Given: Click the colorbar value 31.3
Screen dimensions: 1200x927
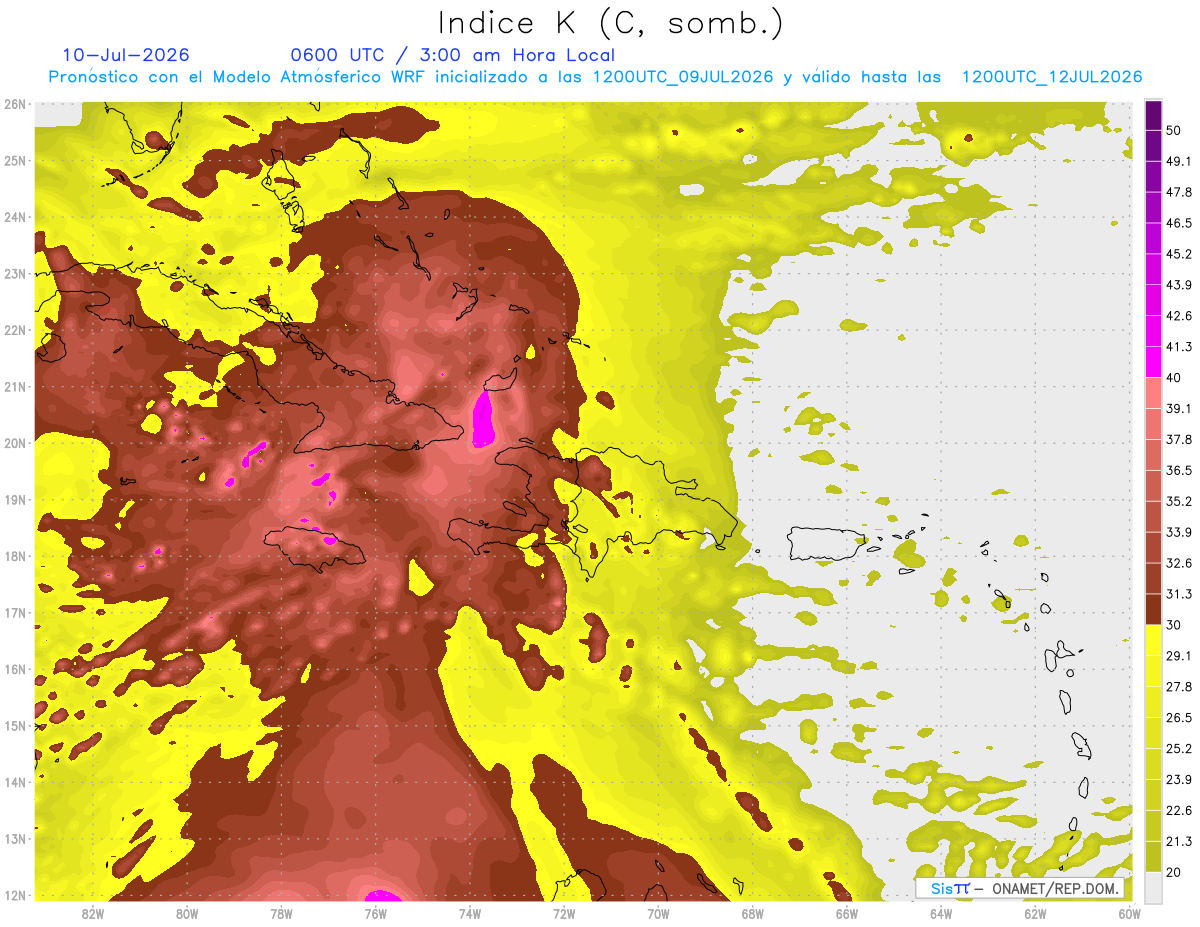Looking at the screenshot, I should point(1180,594).
